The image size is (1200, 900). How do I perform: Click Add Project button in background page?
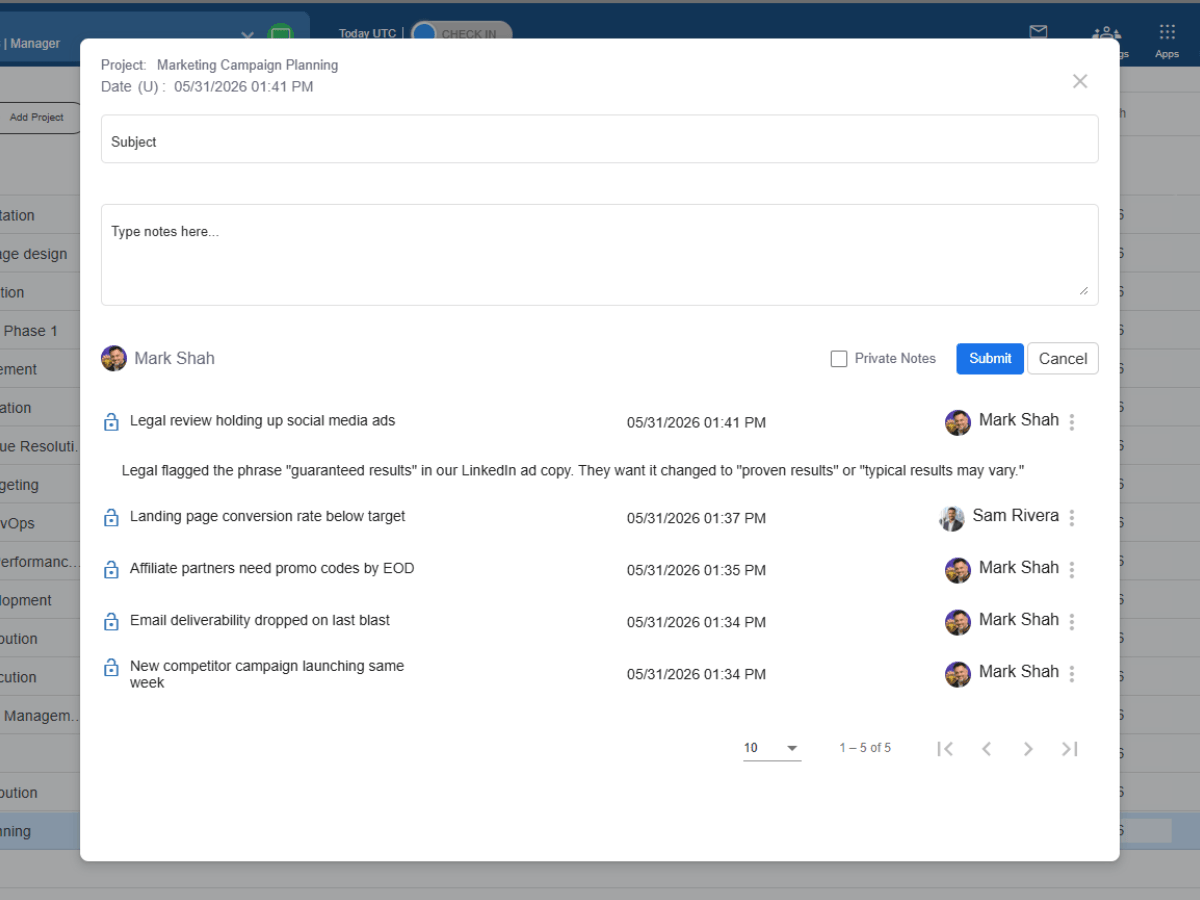(37, 117)
